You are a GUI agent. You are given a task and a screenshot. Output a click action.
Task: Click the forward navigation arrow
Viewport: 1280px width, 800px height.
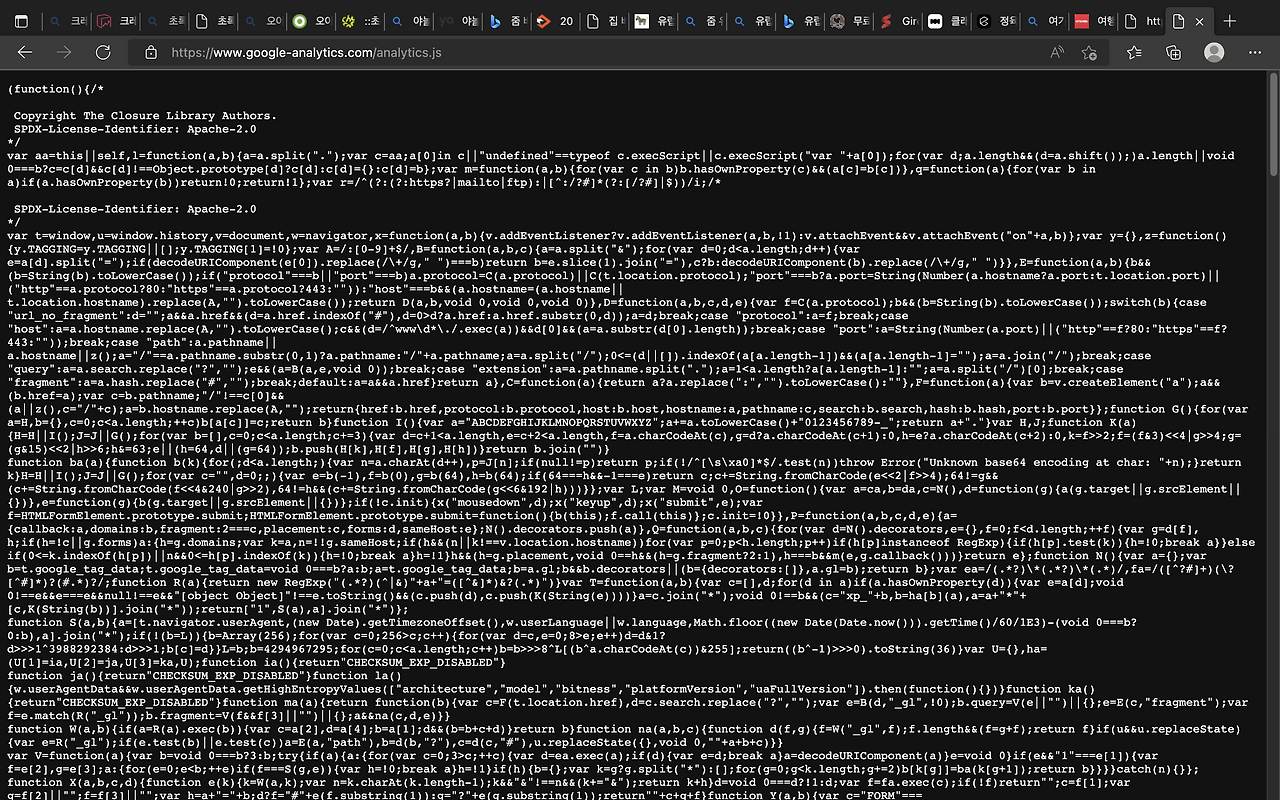[x=64, y=52]
